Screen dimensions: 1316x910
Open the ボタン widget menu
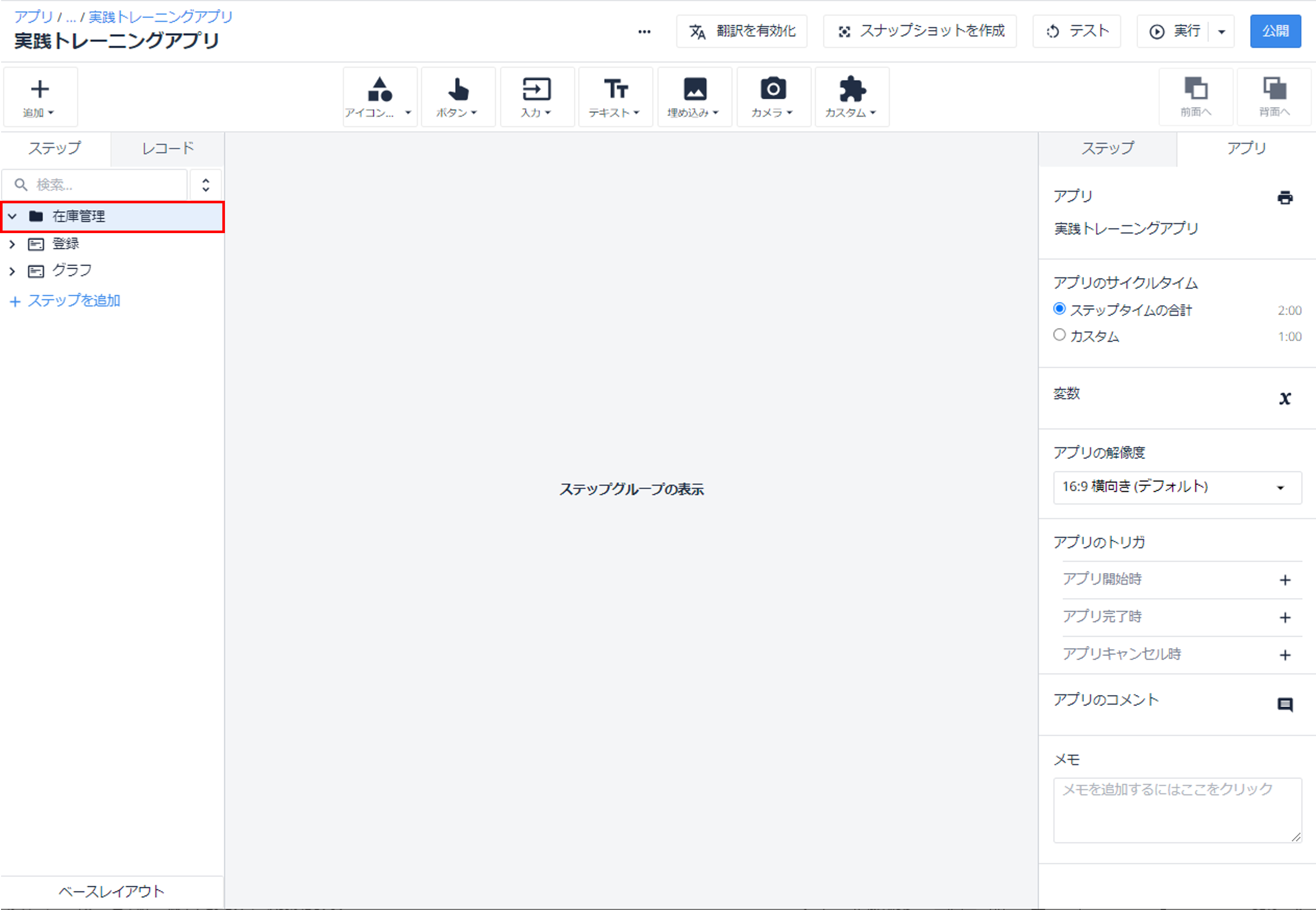458,96
